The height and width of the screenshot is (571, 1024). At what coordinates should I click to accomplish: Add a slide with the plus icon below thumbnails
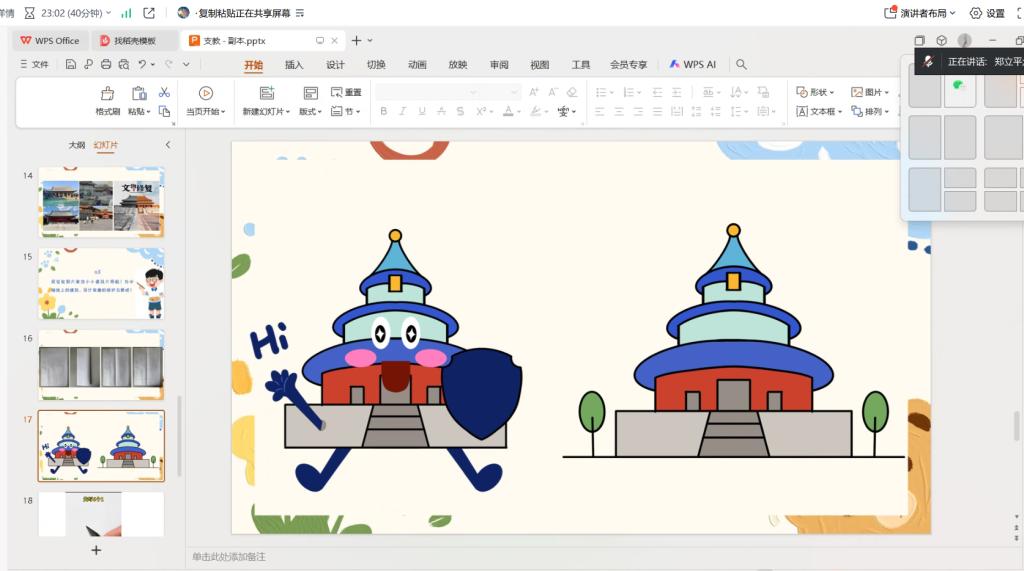[96, 550]
